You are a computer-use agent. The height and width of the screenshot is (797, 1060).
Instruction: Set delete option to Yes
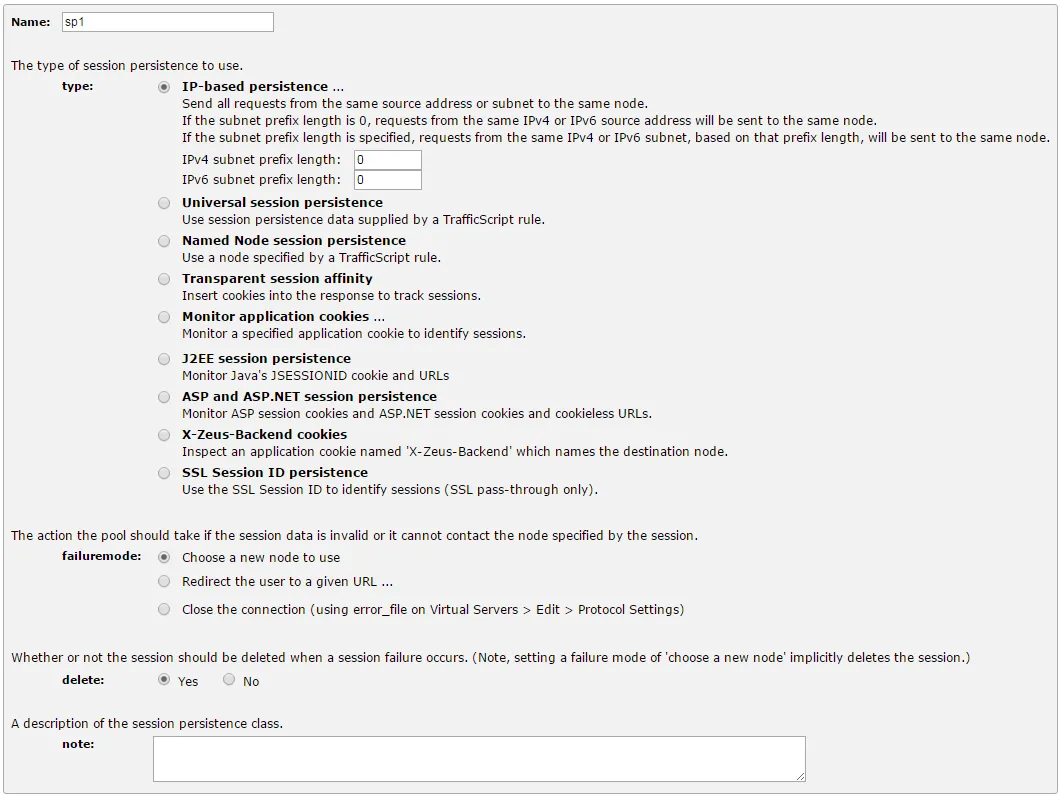(164, 679)
